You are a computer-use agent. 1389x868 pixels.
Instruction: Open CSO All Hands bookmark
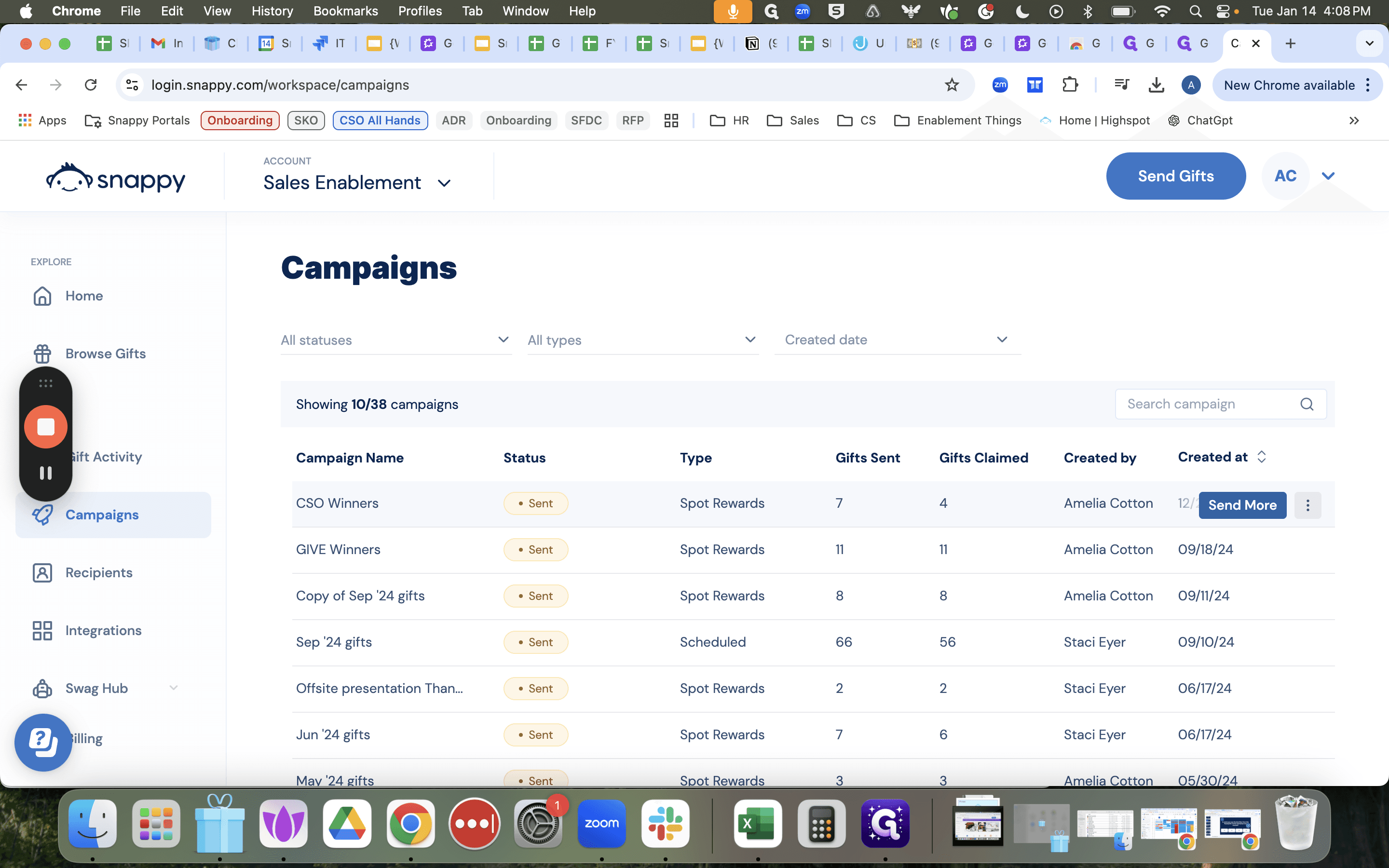[x=380, y=121]
